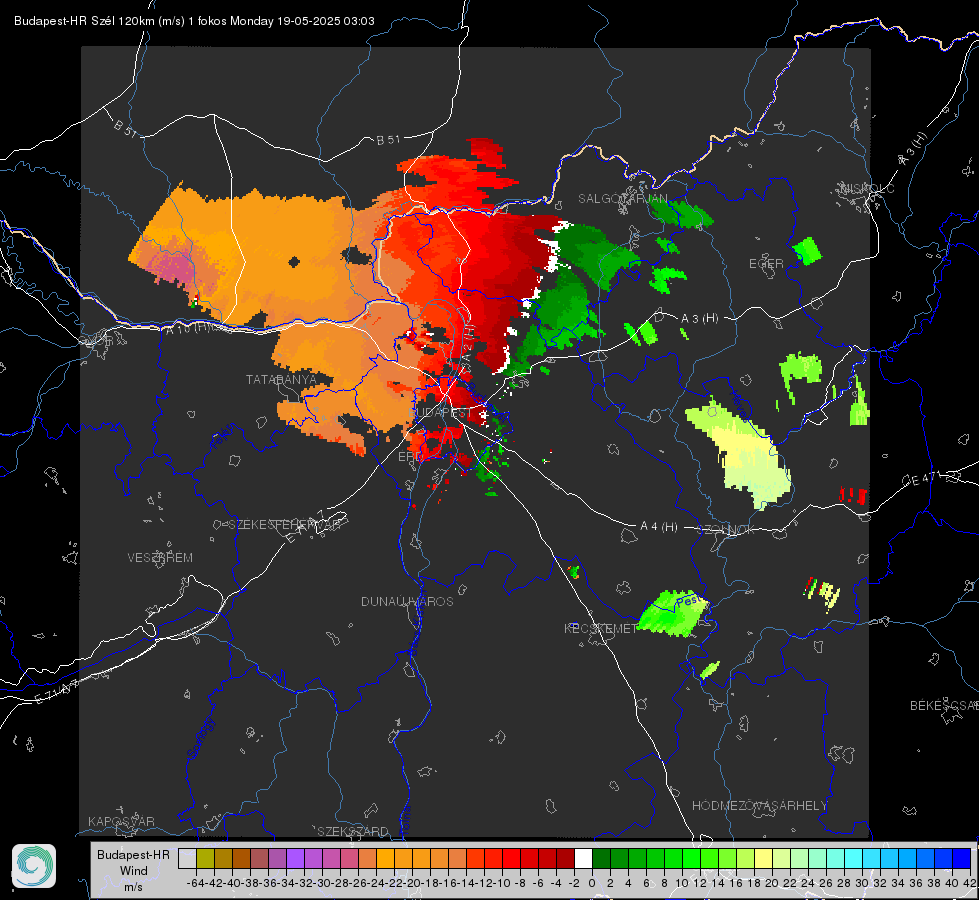Screen dimensions: 979x900
Task: Pick the bright purple swatch between -34 and -32
Action: 295,858
